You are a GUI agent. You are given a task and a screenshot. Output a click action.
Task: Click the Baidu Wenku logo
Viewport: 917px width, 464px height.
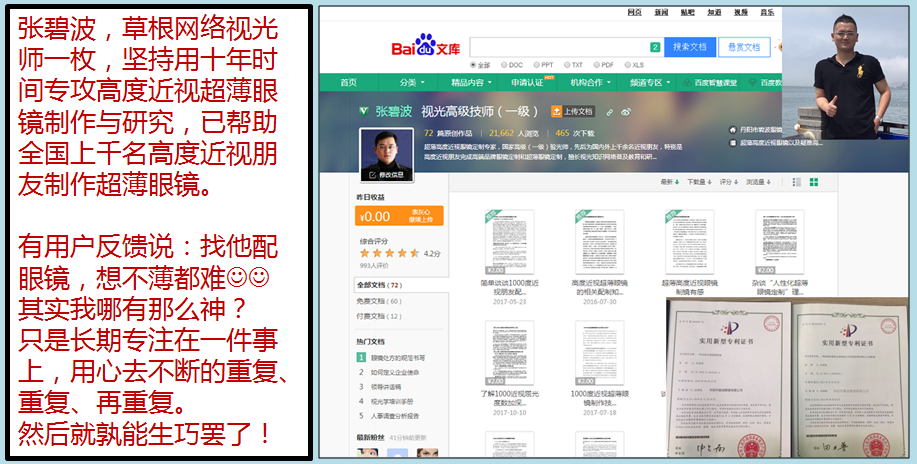click(x=426, y=47)
